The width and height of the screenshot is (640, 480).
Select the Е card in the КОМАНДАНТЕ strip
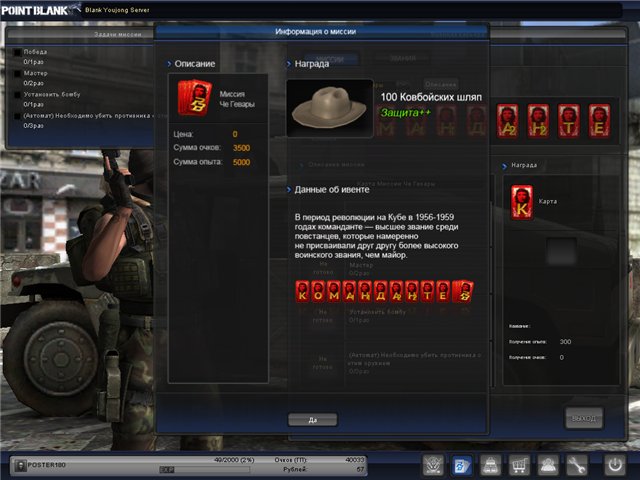pyautogui.click(x=443, y=291)
